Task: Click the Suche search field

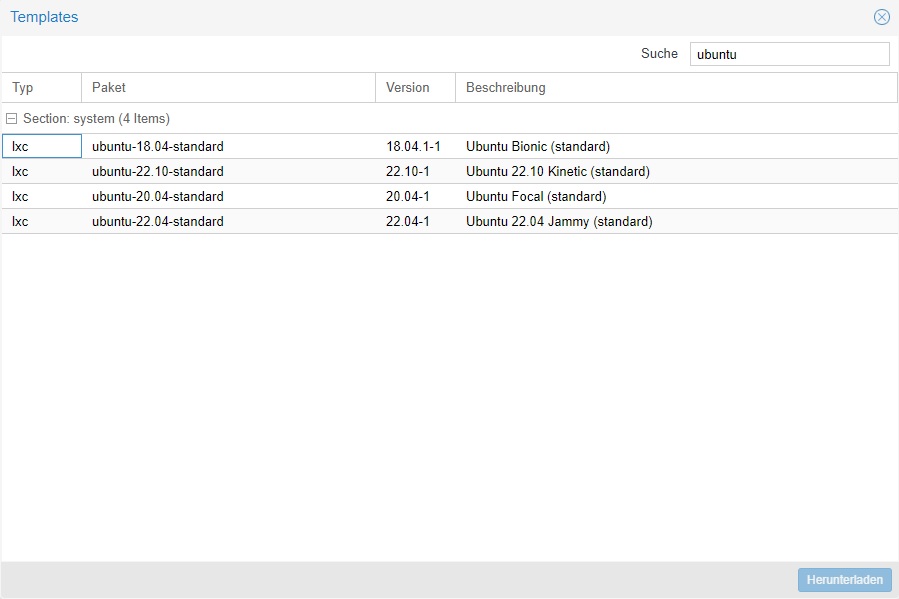Action: tap(789, 54)
